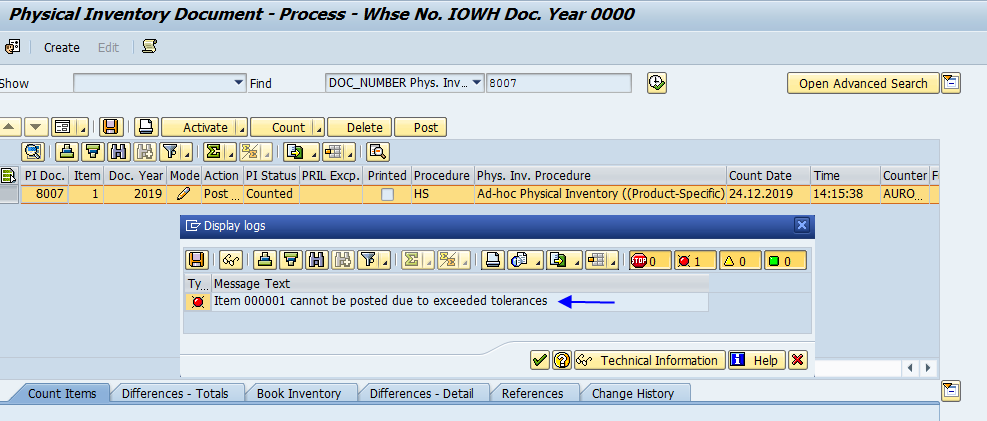Confirm dialog with green checkmark
This screenshot has width=987, height=421.
click(539, 360)
